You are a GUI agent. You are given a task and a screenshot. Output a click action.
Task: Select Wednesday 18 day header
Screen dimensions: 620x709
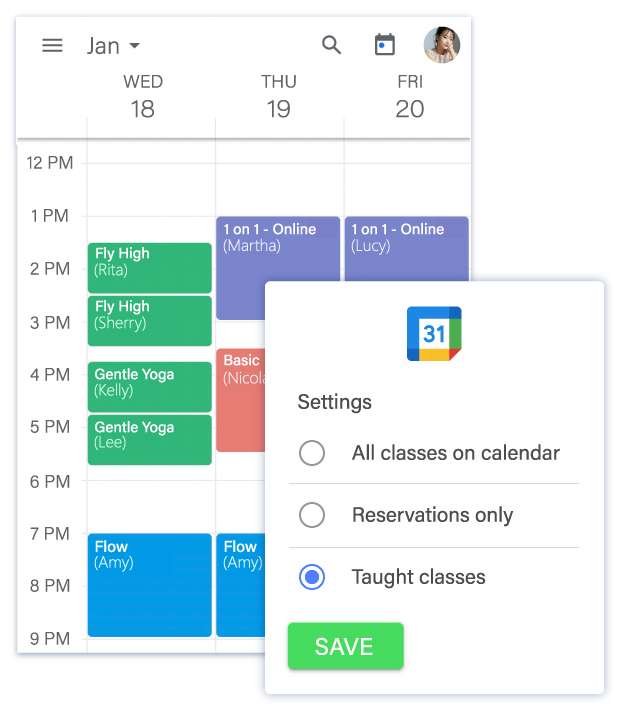143,97
